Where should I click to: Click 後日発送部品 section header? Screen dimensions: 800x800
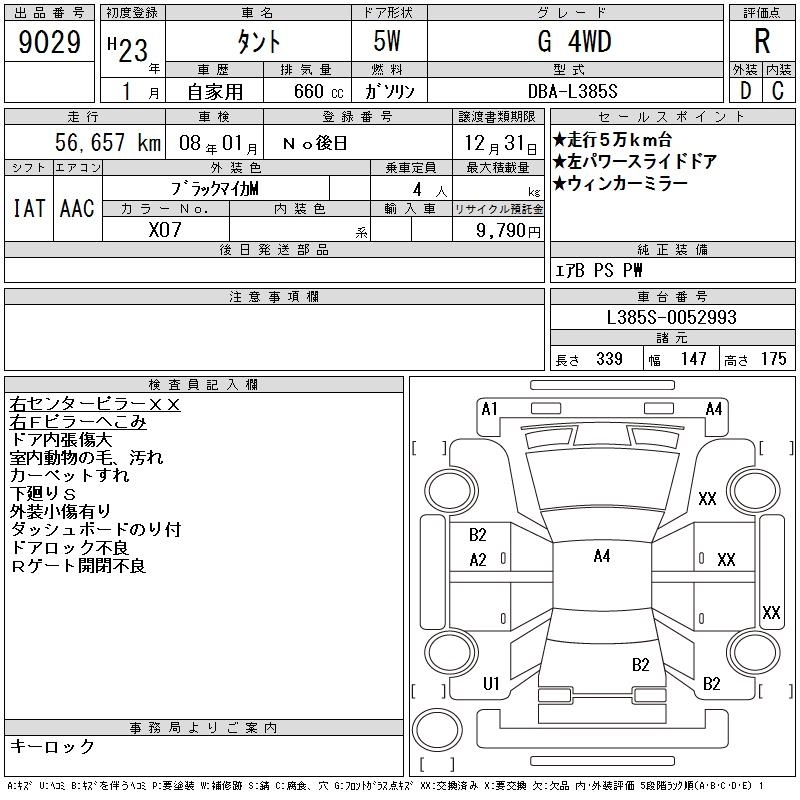(x=274, y=249)
